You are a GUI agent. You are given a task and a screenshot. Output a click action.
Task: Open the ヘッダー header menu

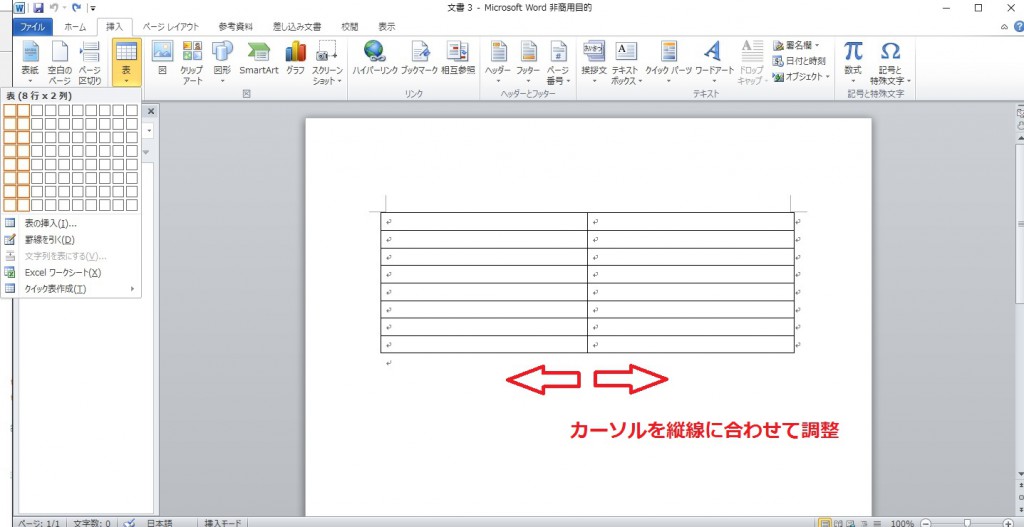pyautogui.click(x=498, y=63)
